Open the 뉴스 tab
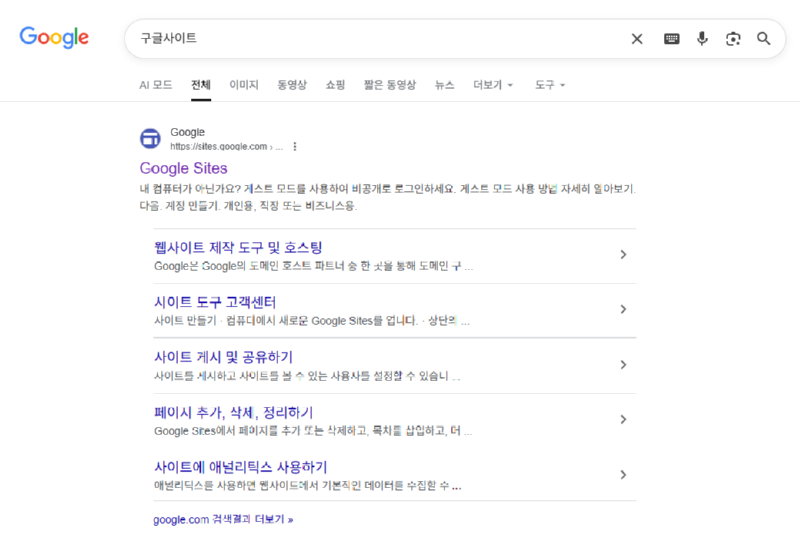 pyautogui.click(x=444, y=85)
